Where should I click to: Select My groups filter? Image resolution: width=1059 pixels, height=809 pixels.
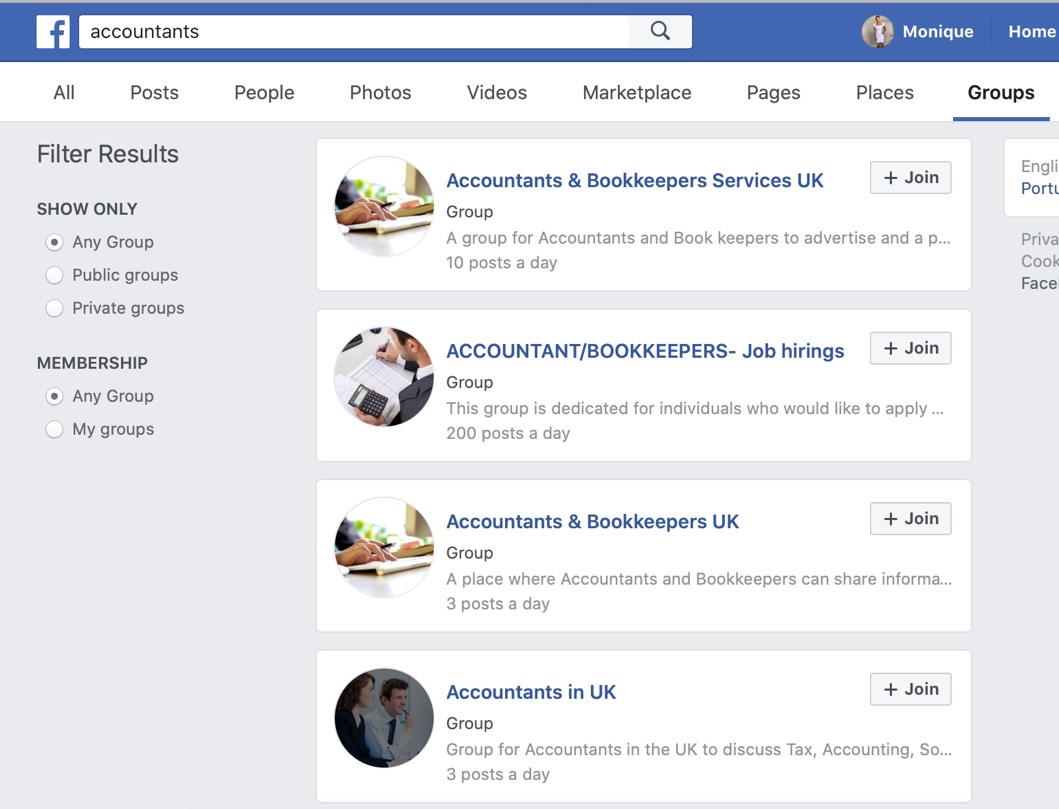tap(55, 429)
